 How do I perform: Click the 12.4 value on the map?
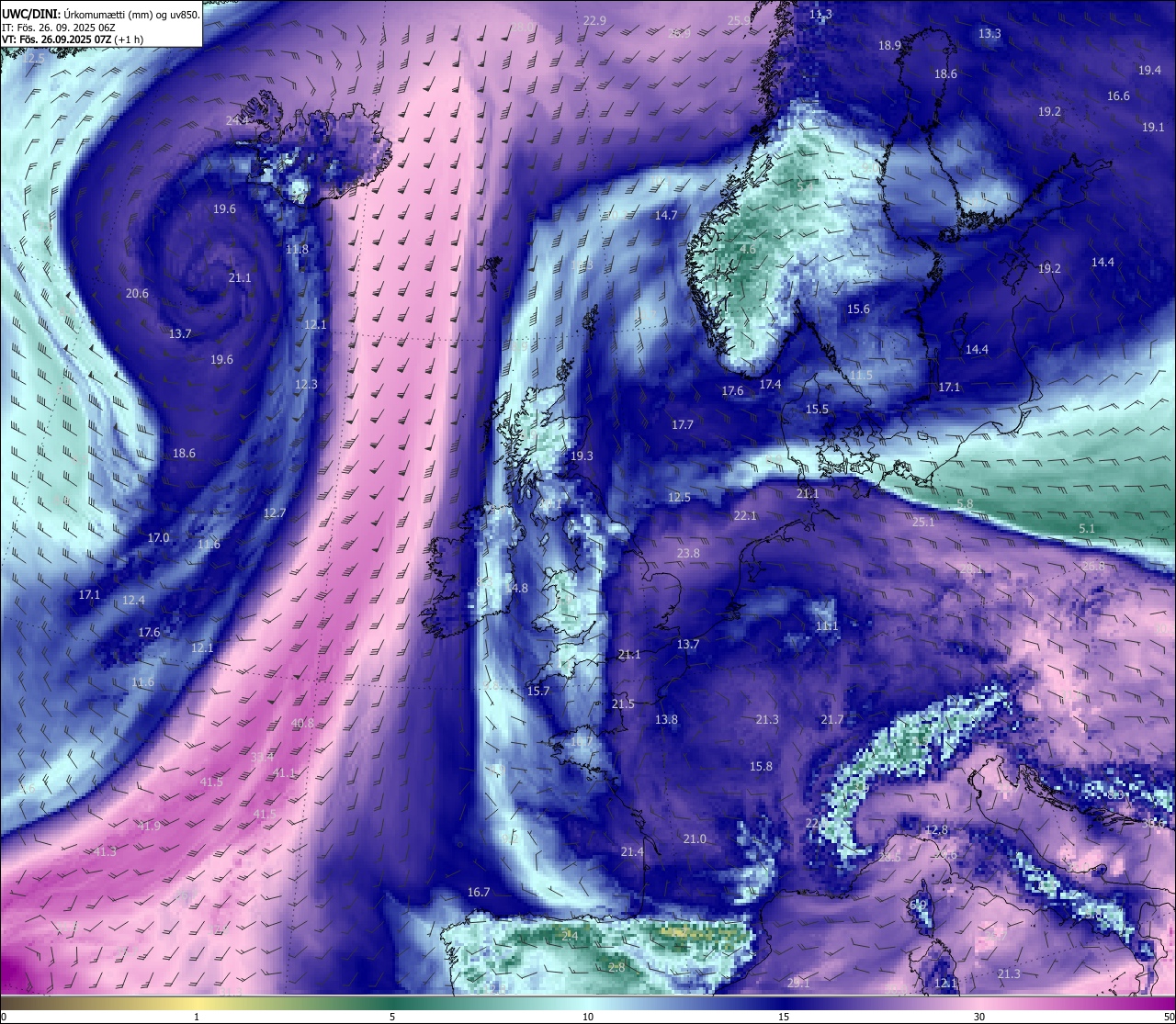[x=133, y=600]
